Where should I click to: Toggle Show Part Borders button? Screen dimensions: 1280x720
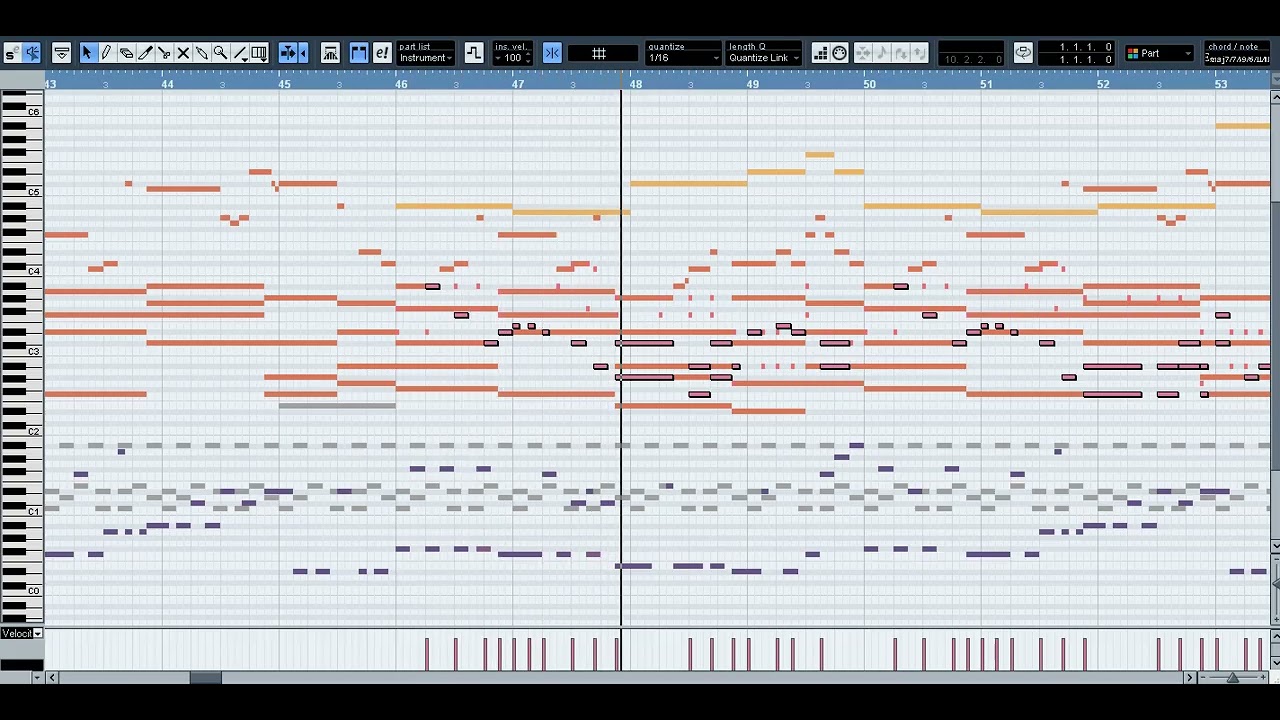tap(359, 53)
